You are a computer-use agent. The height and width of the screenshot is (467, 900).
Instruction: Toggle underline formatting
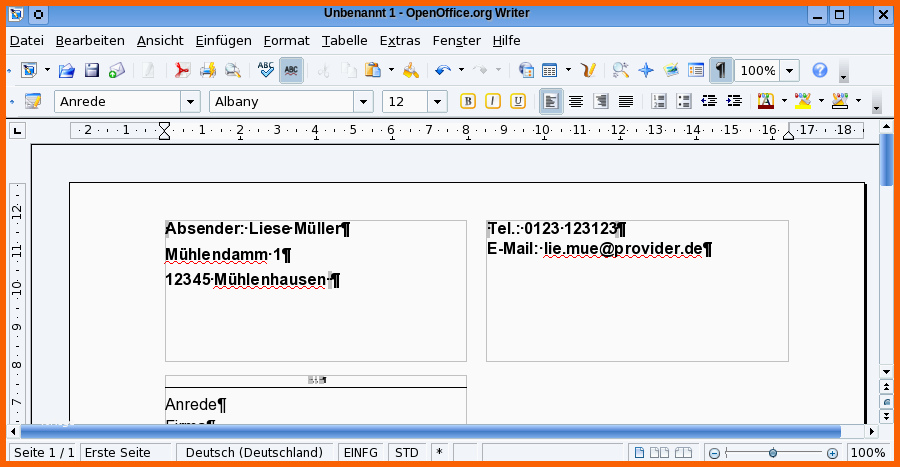pyautogui.click(x=518, y=102)
